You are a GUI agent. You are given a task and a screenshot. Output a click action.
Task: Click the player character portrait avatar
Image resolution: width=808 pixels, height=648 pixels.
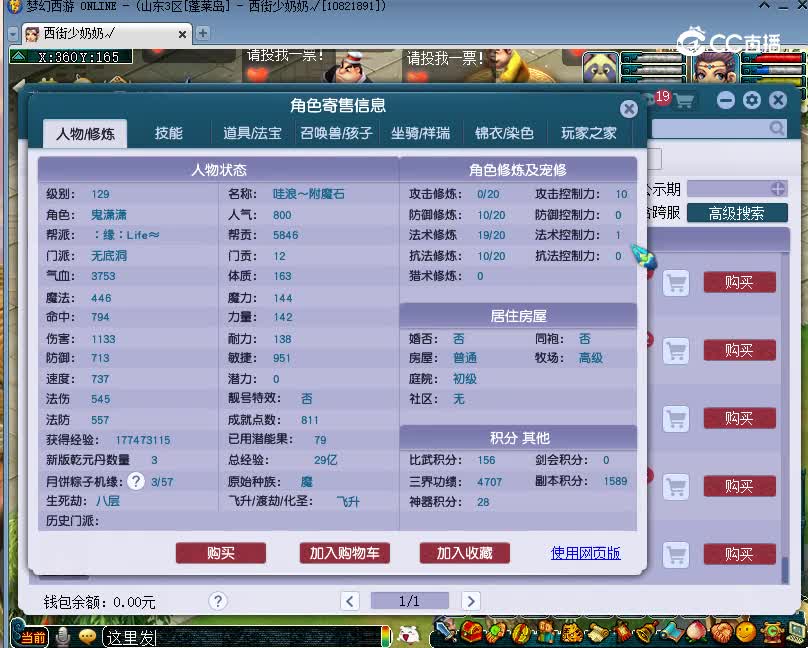point(715,67)
